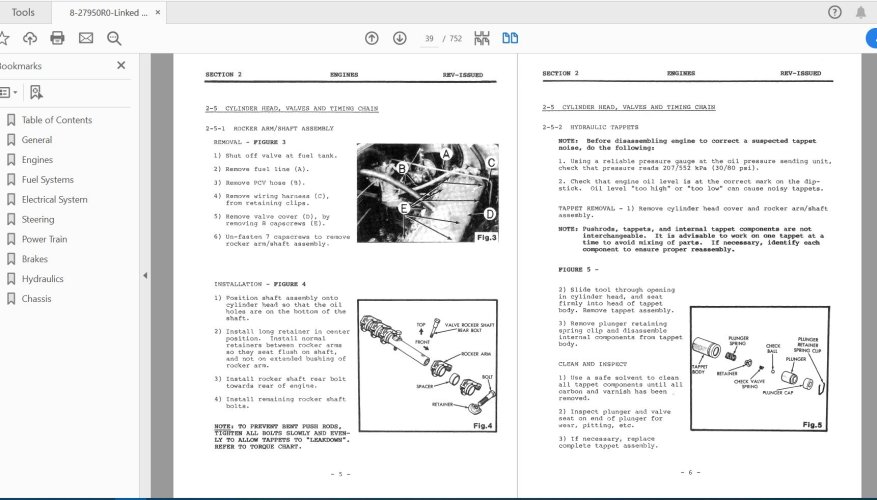Open the Table of Contents bookmark
Image resolution: width=877 pixels, height=500 pixels.
[57, 120]
